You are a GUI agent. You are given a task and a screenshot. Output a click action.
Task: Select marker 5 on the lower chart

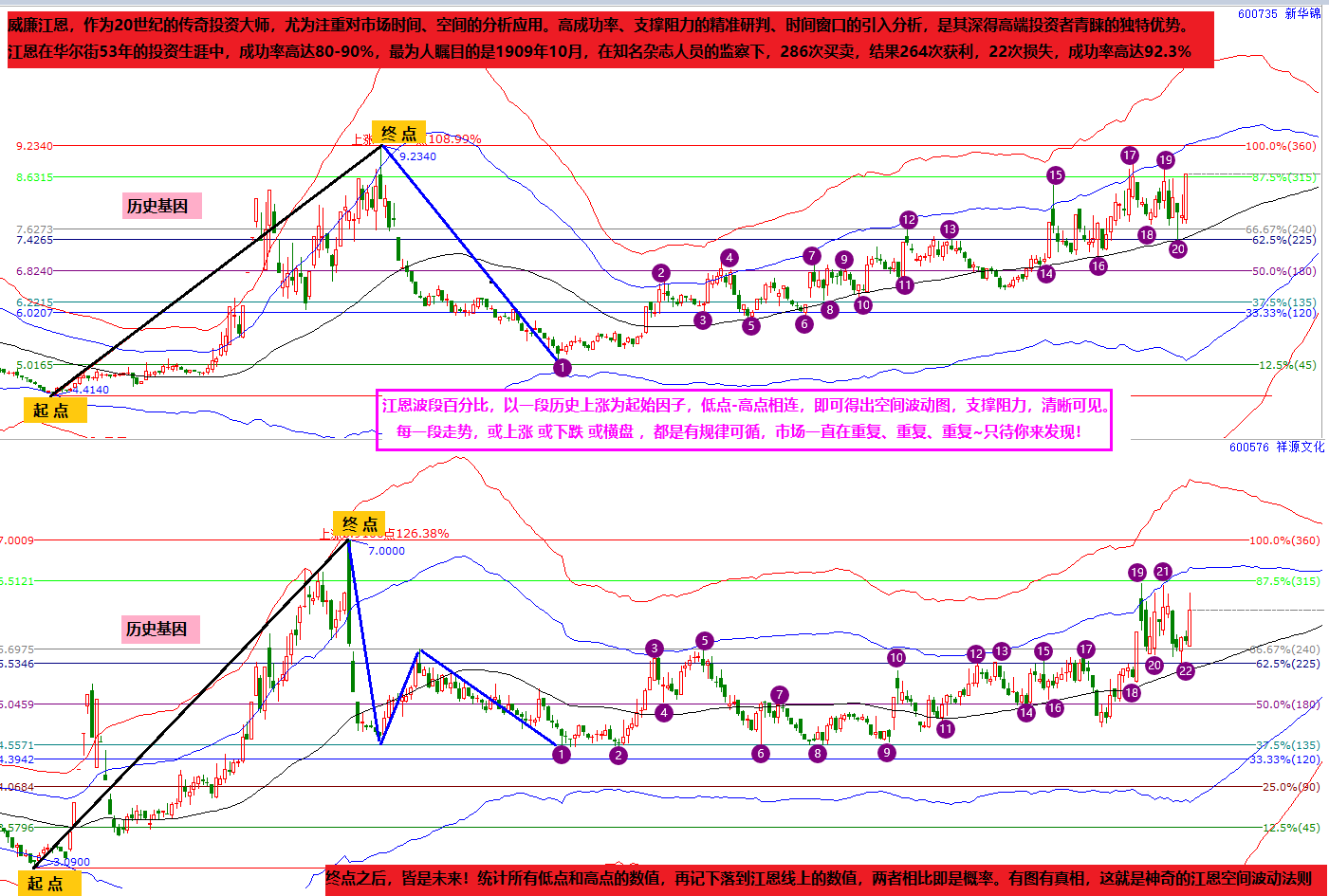704,641
